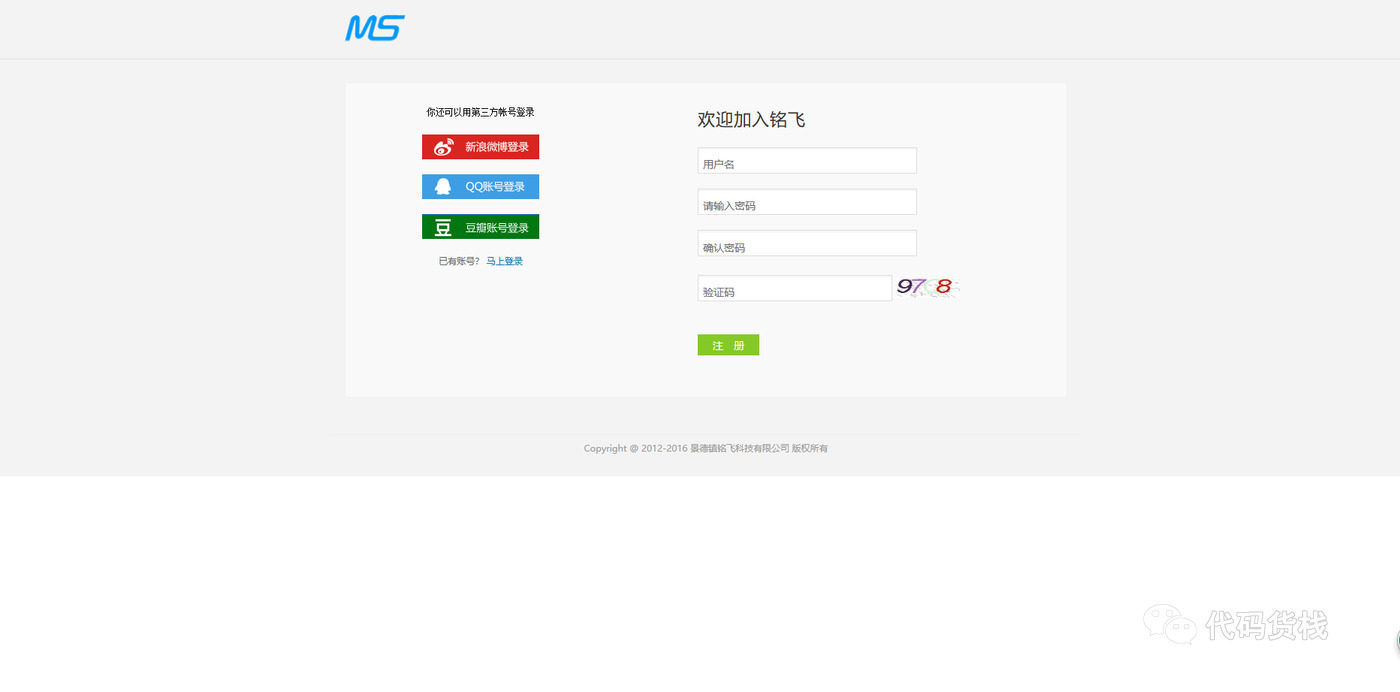Select the QQ账号登录 option
1400x692 pixels.
tap(480, 186)
